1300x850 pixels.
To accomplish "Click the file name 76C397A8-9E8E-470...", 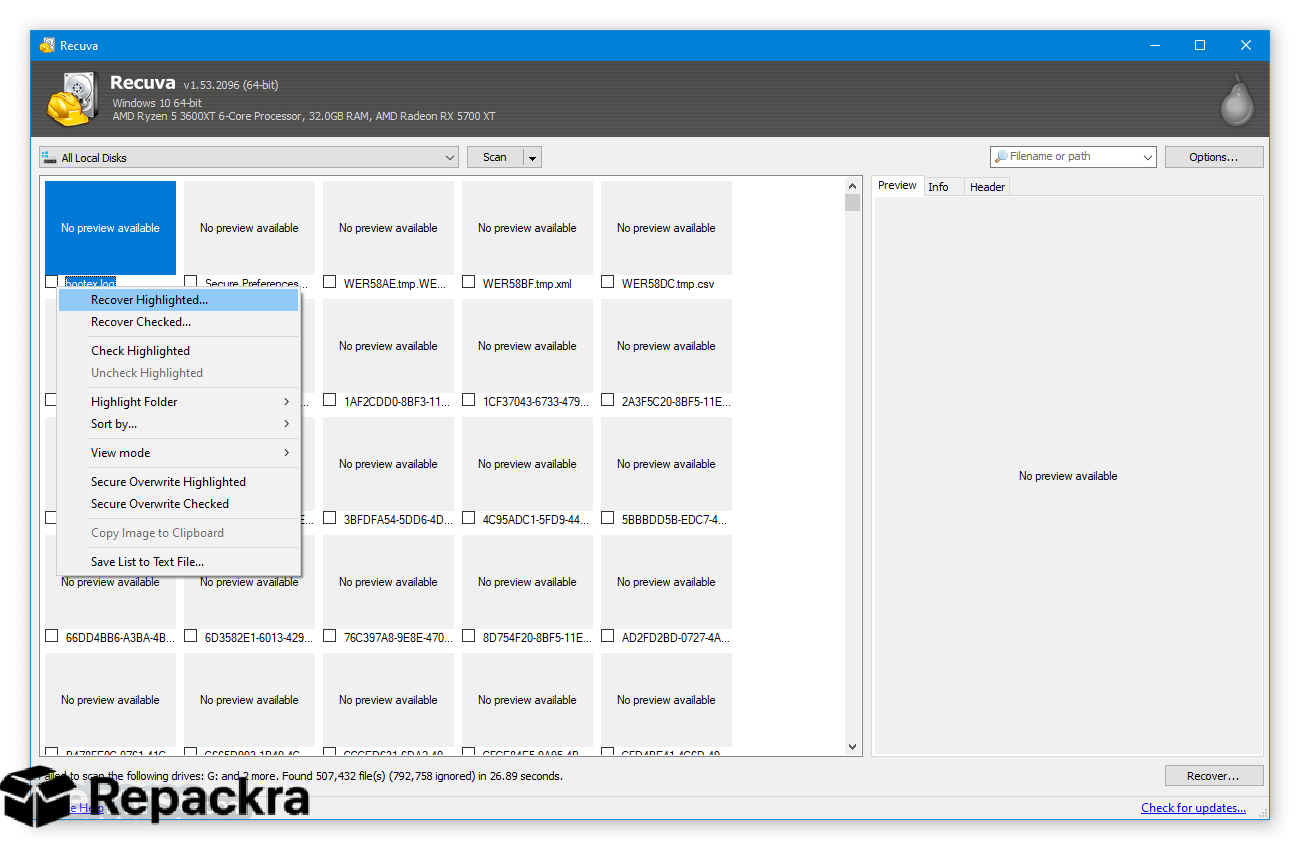I will (398, 638).
